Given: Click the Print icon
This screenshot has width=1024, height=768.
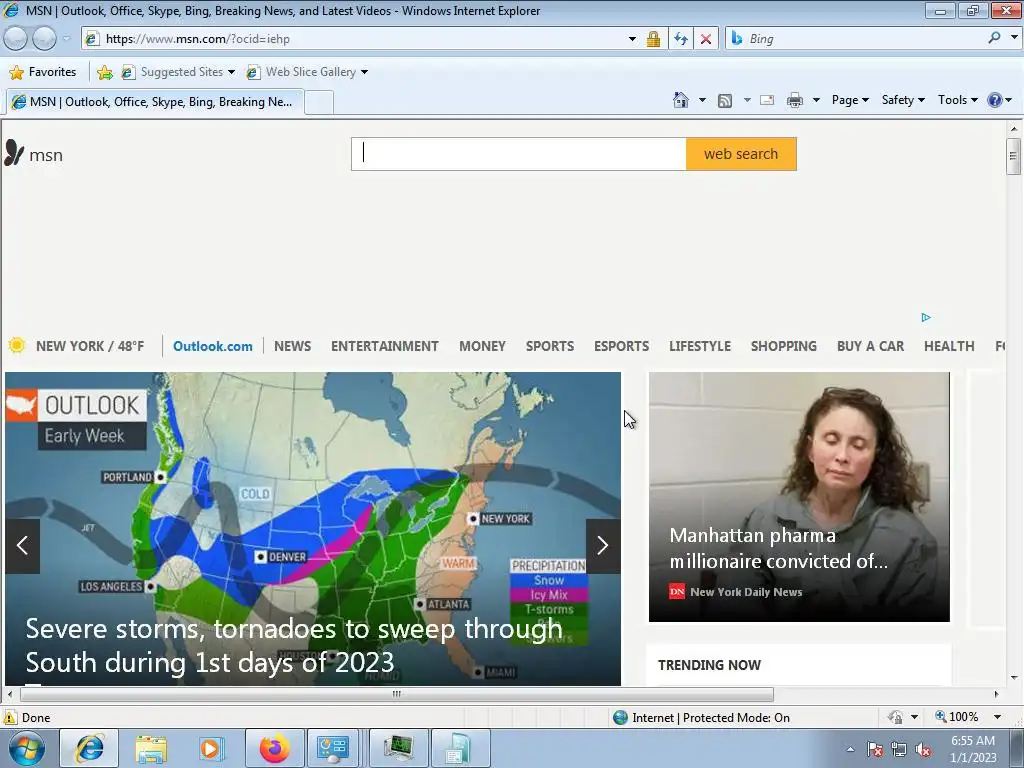Looking at the screenshot, I should pos(794,100).
